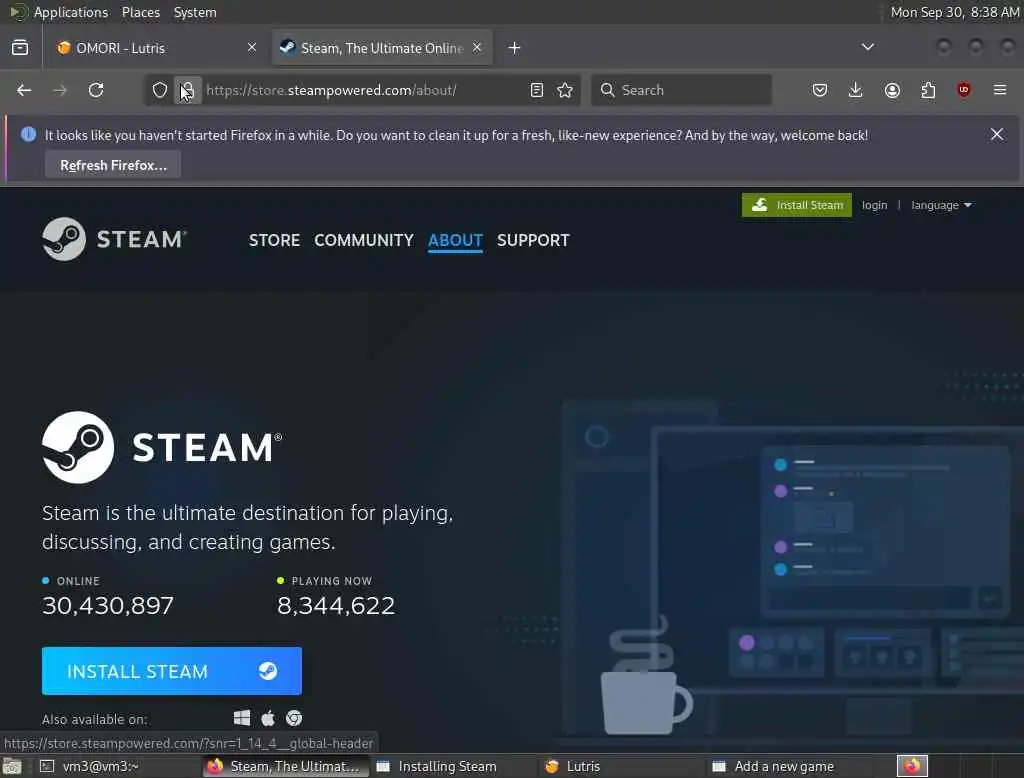Click the clock showing Mon Sep 30
Screen dimensions: 1024x778
pyautogui.click(x=955, y=12)
